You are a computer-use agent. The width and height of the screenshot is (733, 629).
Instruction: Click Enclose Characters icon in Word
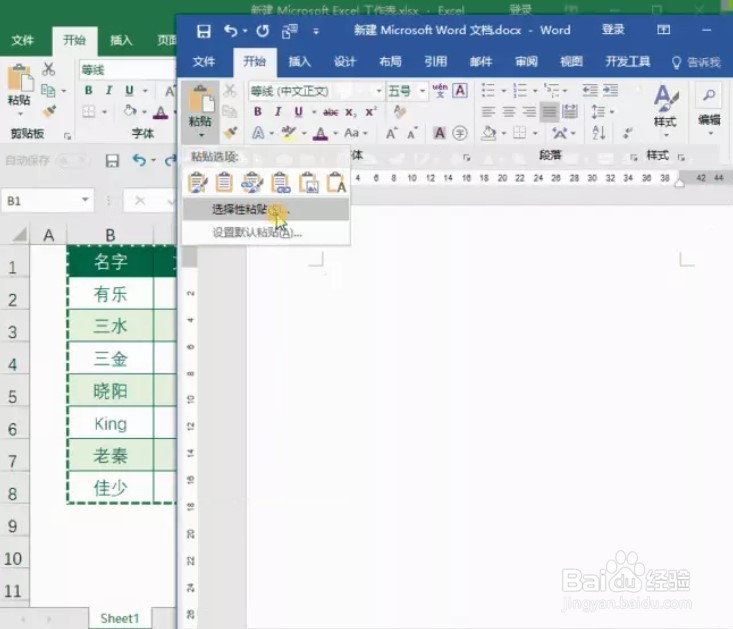coord(460,133)
